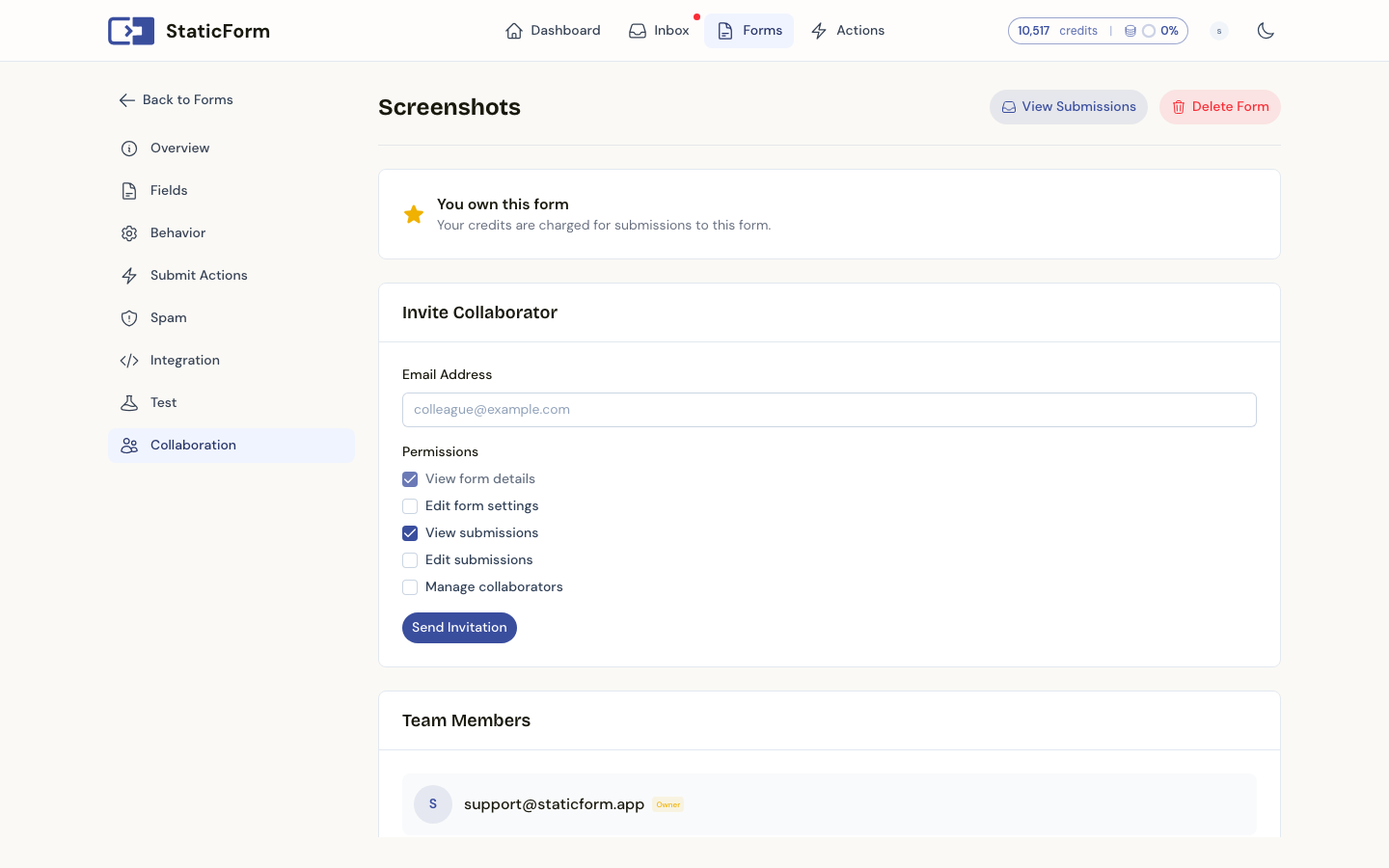Click the support@staticform.app member row

(830, 804)
